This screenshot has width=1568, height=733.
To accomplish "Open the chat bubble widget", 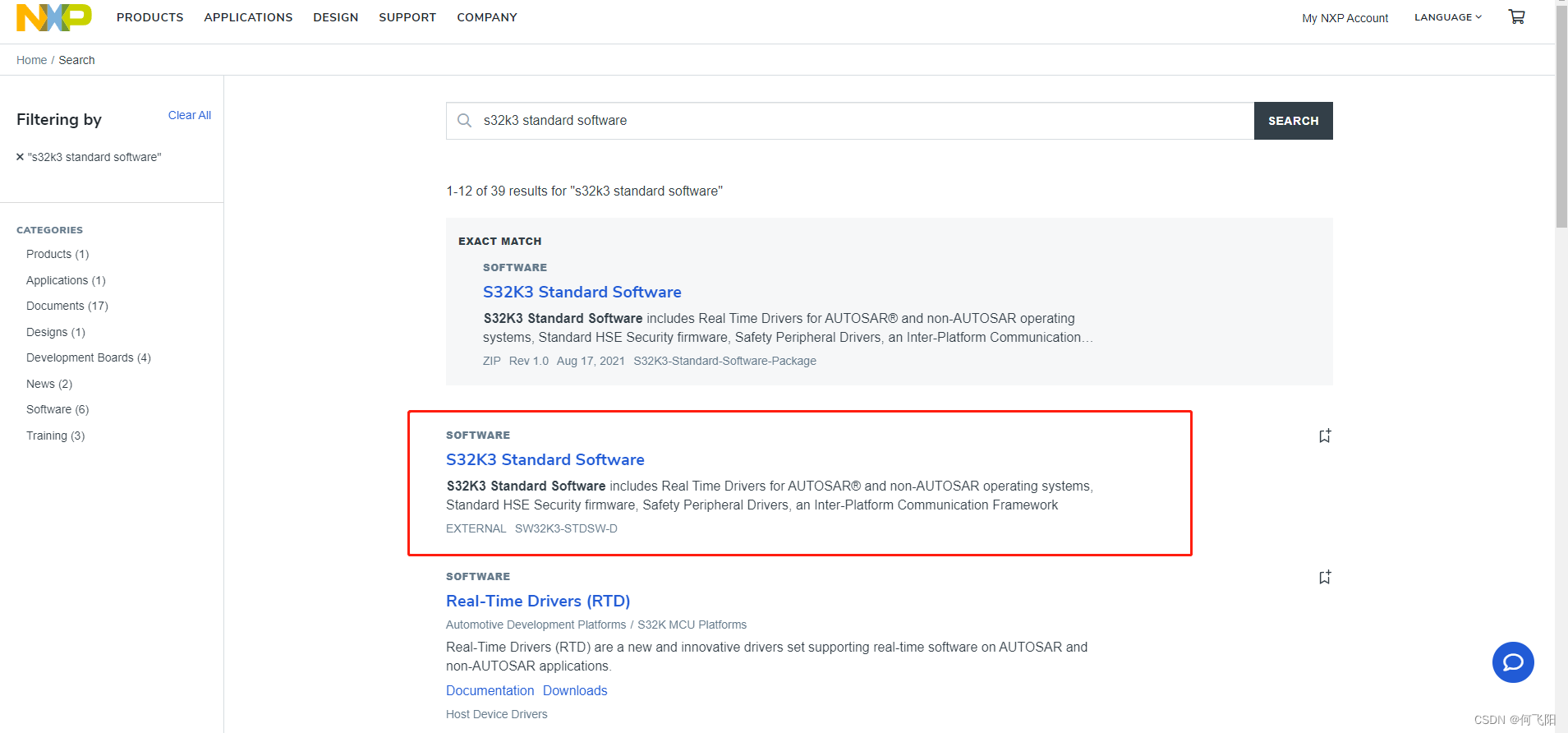I will (x=1513, y=662).
